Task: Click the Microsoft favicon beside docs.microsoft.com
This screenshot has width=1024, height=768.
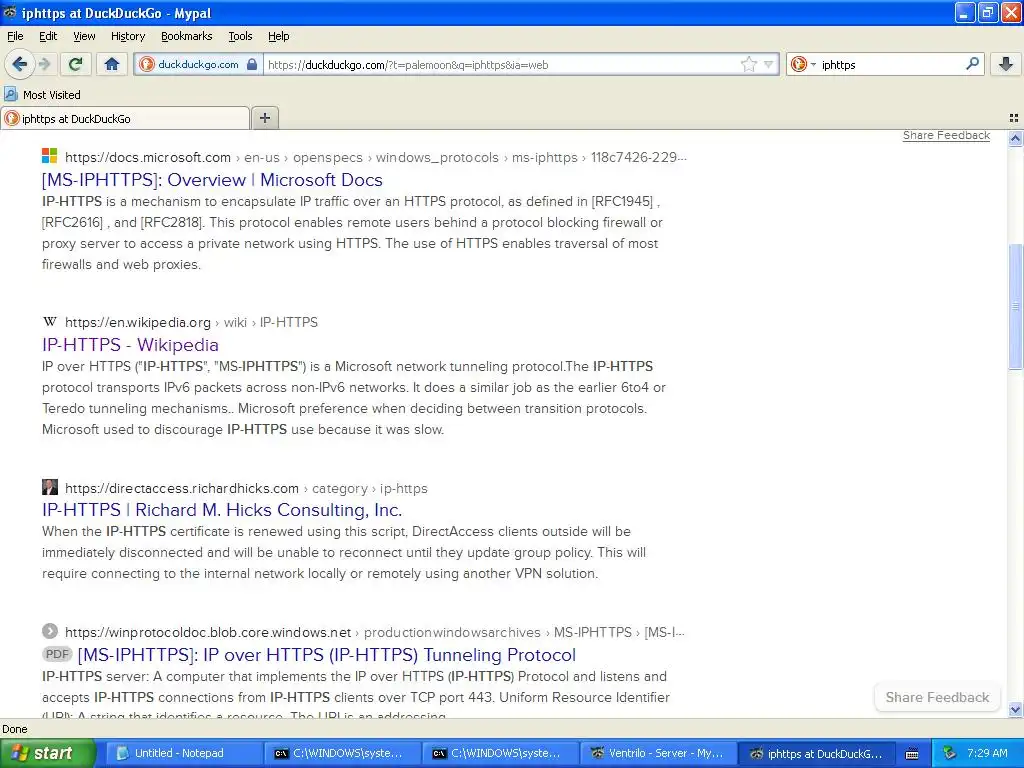Action: 50,156
